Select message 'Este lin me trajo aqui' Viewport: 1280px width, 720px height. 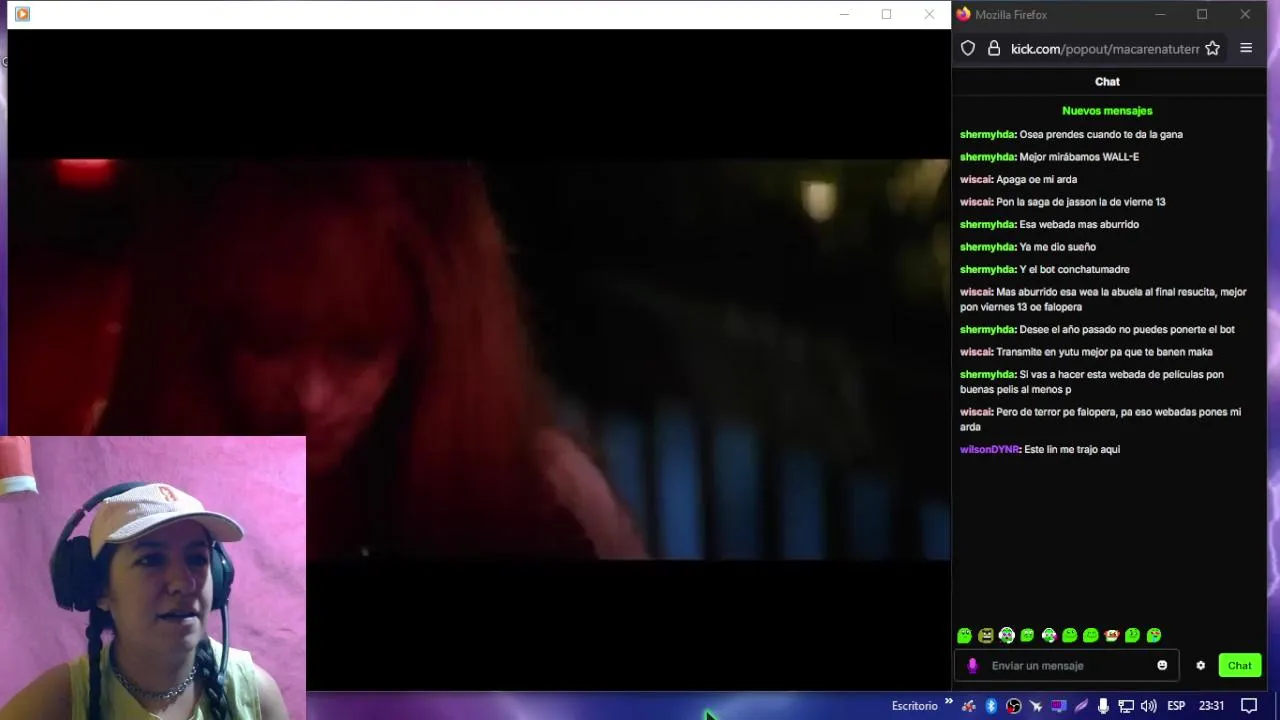pos(1072,449)
